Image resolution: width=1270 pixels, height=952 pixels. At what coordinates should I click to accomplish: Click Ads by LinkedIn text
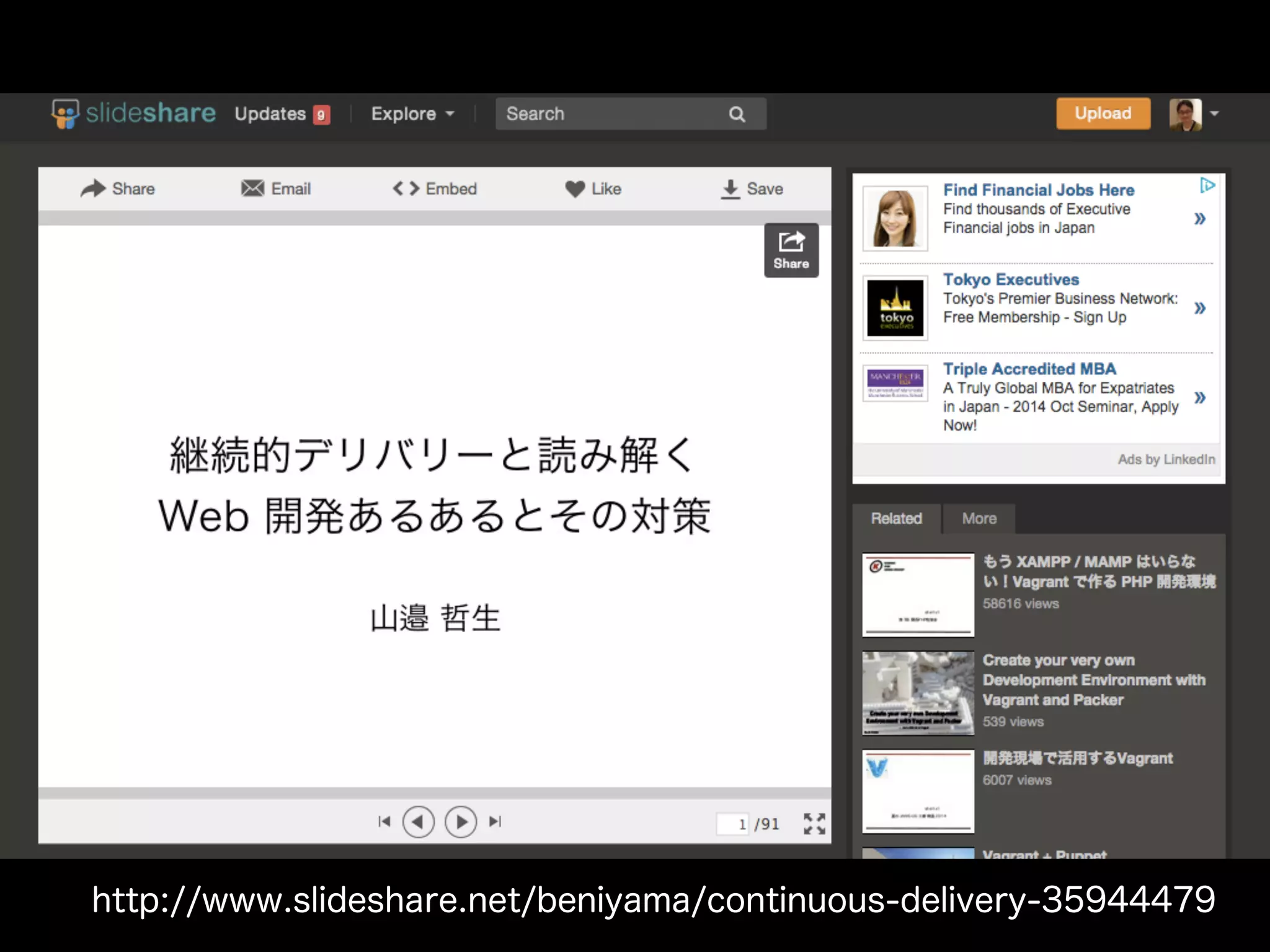1166,459
